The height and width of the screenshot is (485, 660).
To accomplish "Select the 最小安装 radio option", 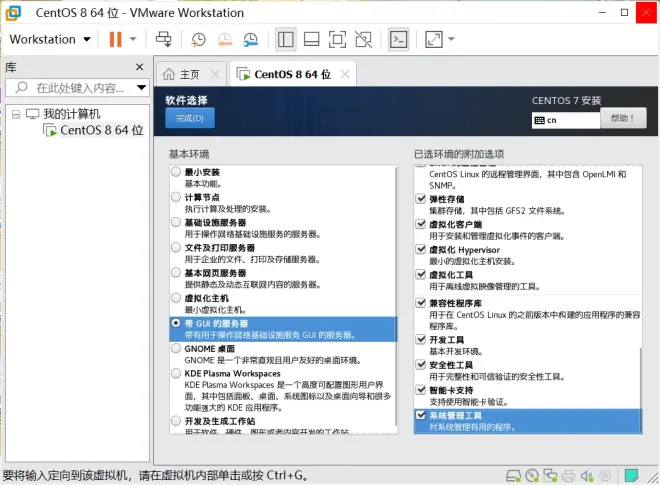I will pos(176,172).
